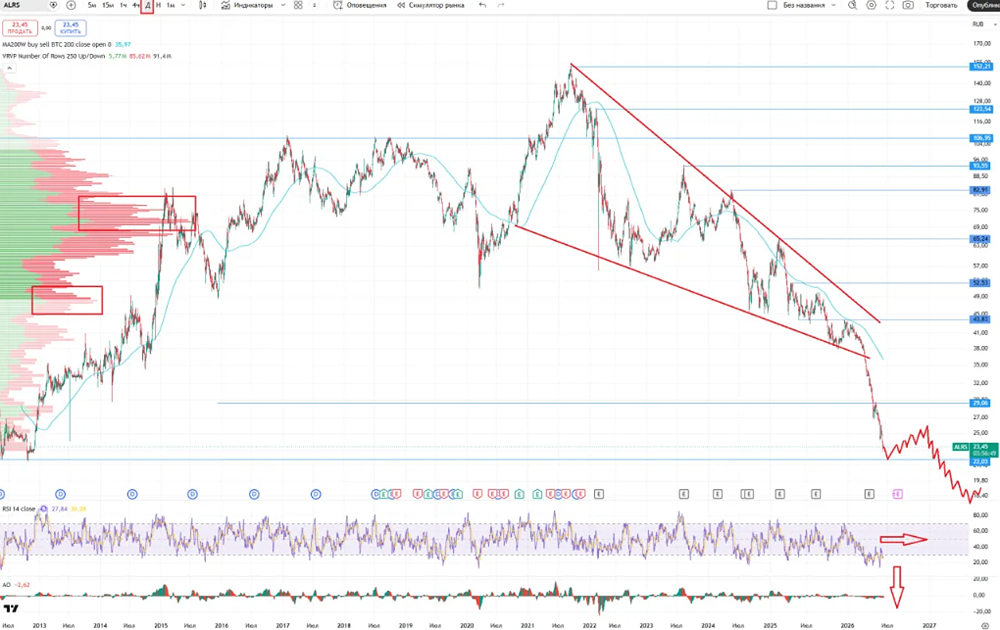Select the daily (Д) timeframe
Viewport: 1000px width, 630px height.
point(147,6)
